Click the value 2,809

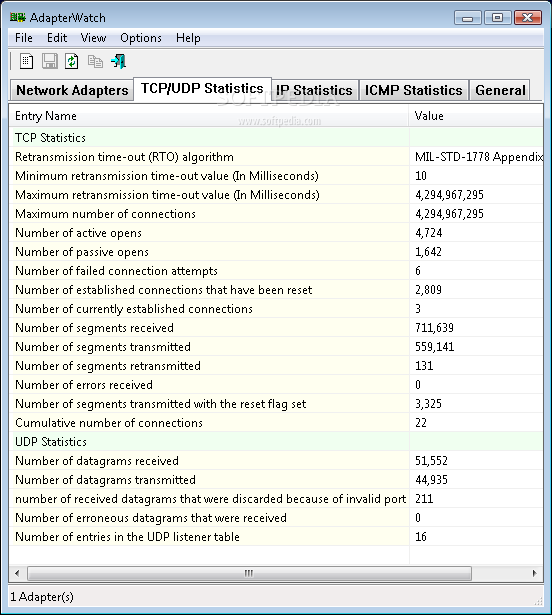[x=428, y=290]
